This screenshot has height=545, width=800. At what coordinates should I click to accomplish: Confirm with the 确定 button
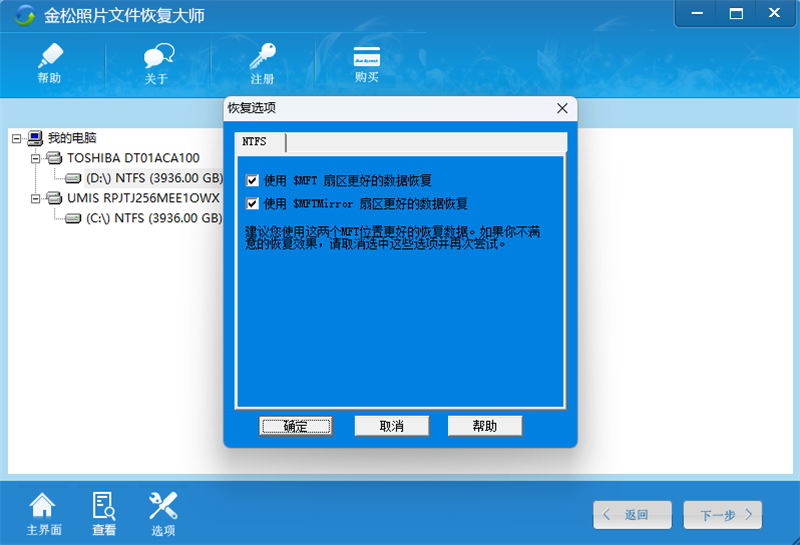pos(296,426)
